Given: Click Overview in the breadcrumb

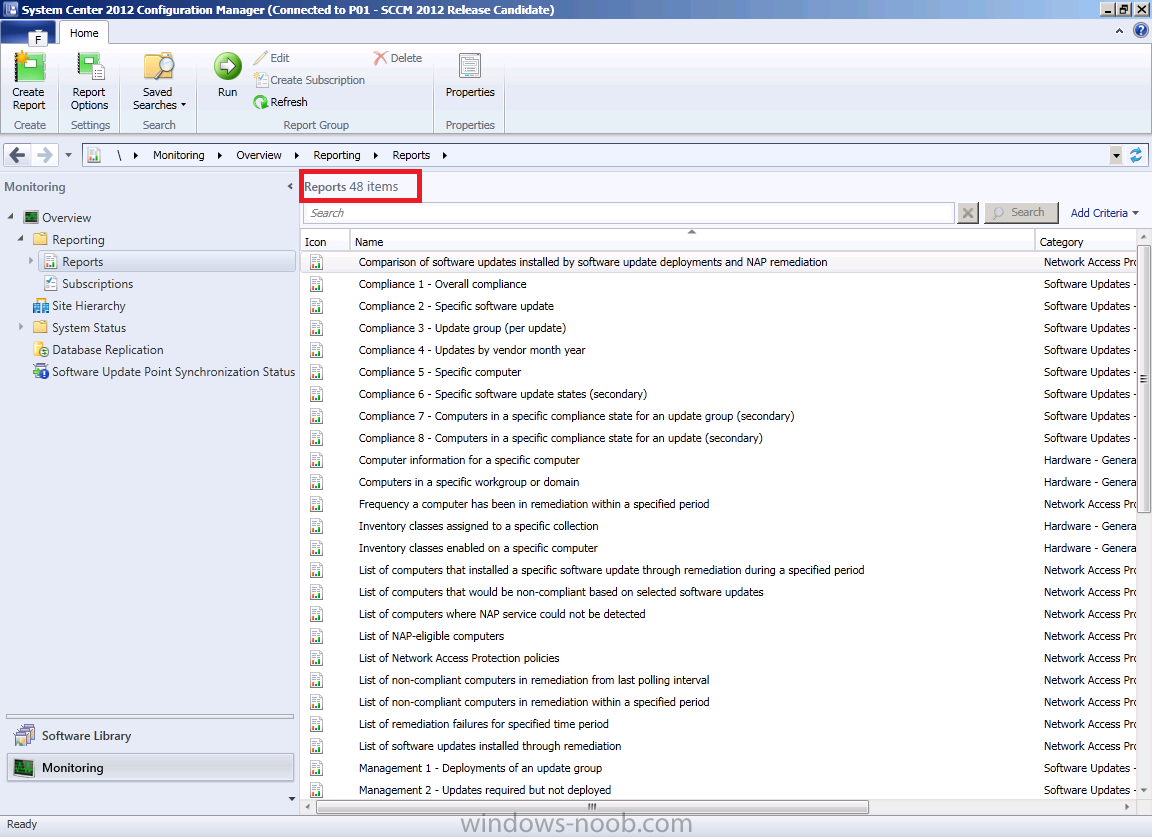Looking at the screenshot, I should (259, 155).
